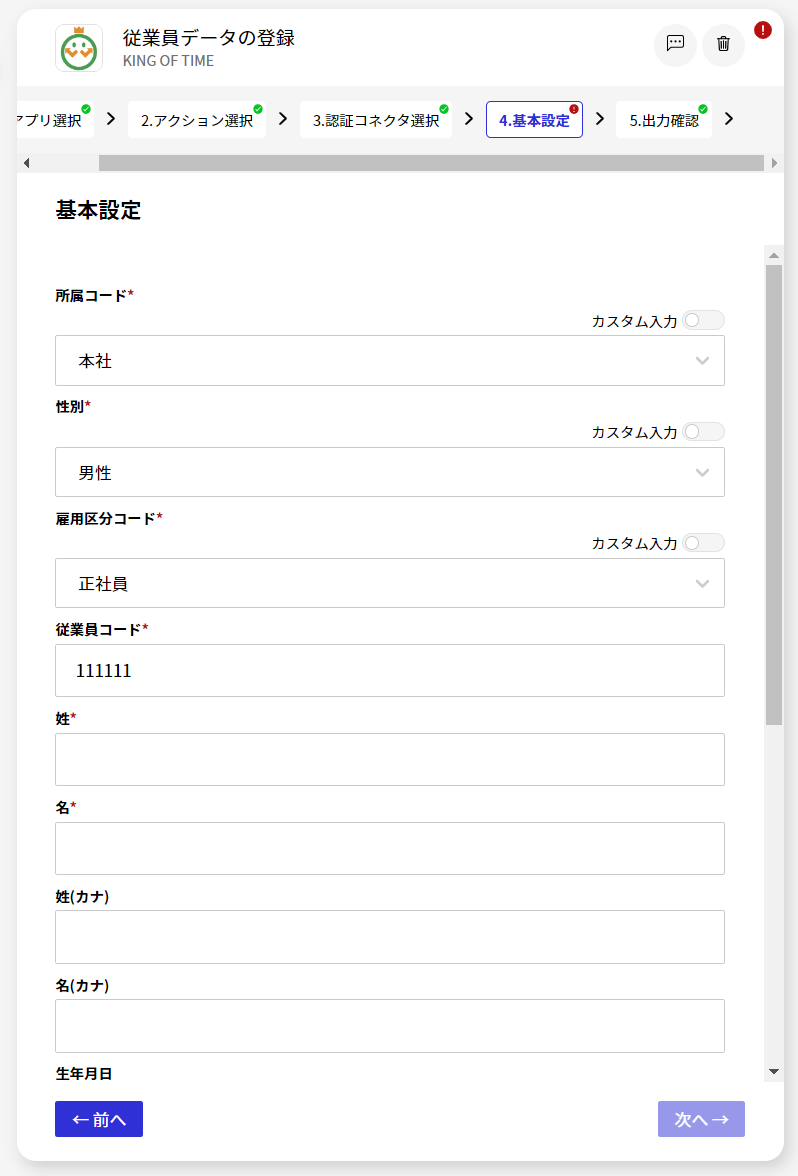
Task: Toggle カスタム入力 switch for 雇用区分コード
Action: (703, 542)
